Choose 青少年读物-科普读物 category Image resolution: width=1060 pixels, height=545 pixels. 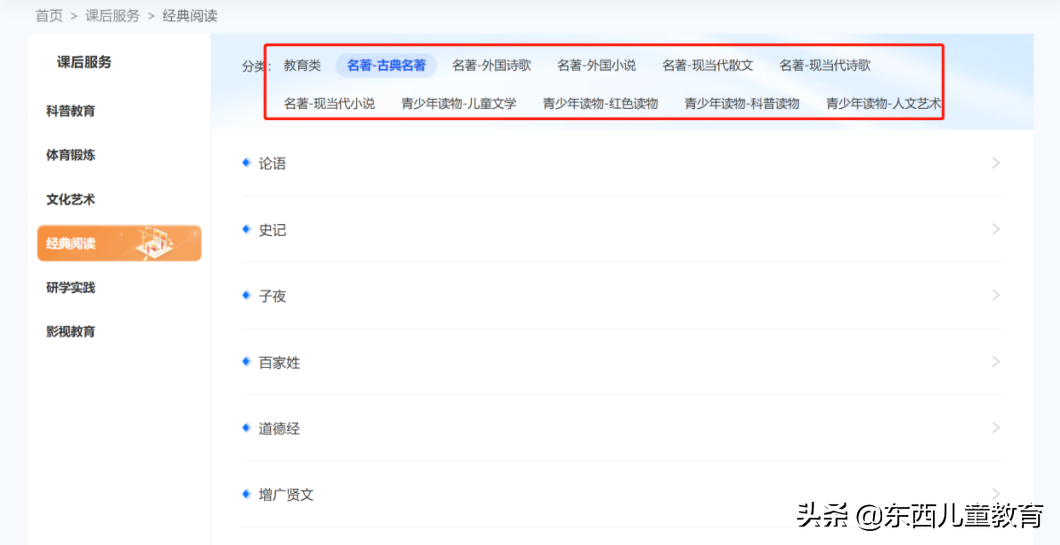point(742,104)
